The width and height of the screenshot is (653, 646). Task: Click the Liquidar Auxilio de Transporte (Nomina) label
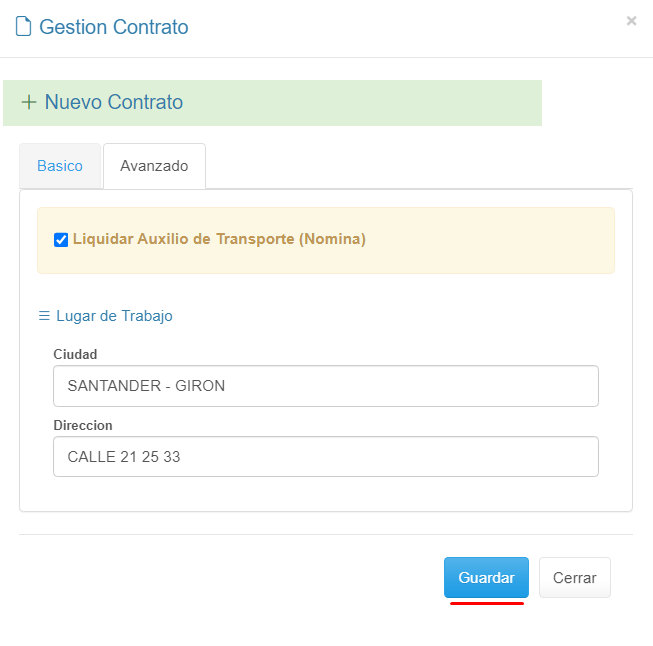pos(219,239)
